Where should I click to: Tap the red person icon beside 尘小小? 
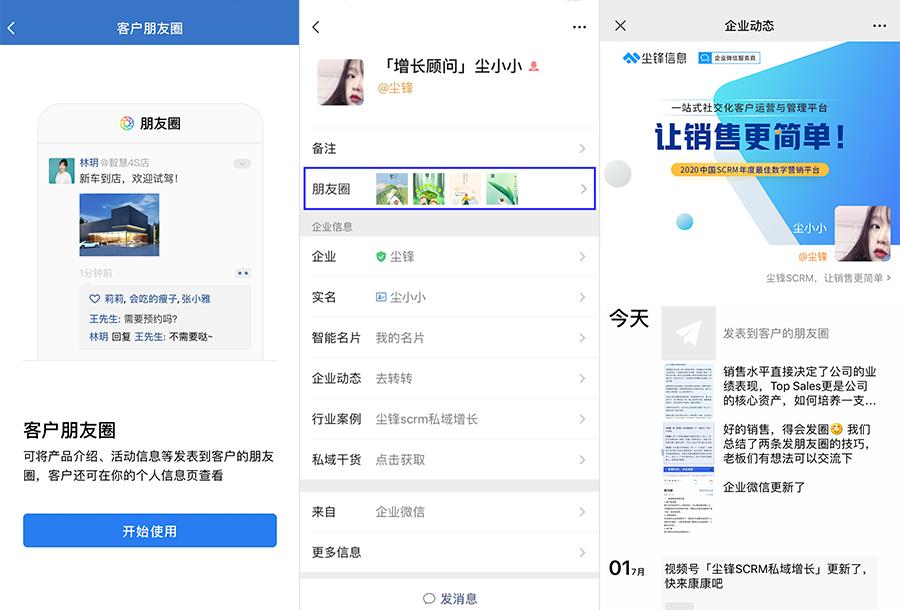point(534,67)
